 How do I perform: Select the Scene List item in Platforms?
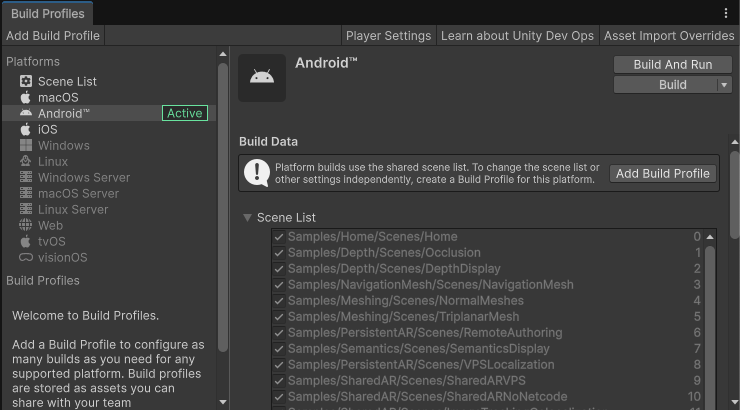point(109,81)
